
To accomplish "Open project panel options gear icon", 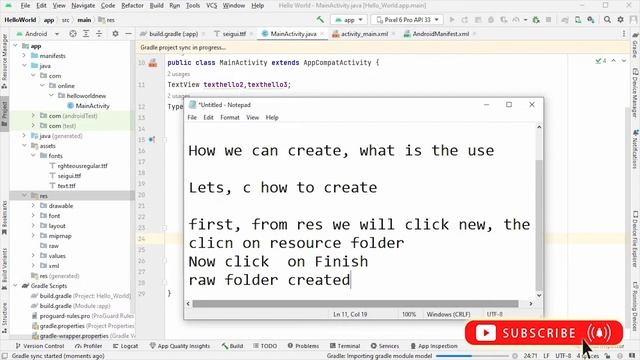I will click(x=116, y=34).
